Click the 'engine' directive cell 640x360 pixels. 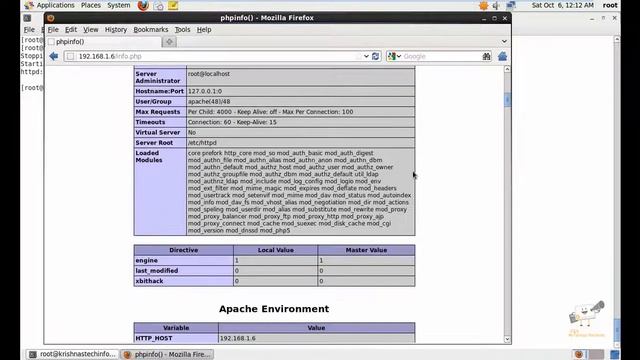(184, 260)
